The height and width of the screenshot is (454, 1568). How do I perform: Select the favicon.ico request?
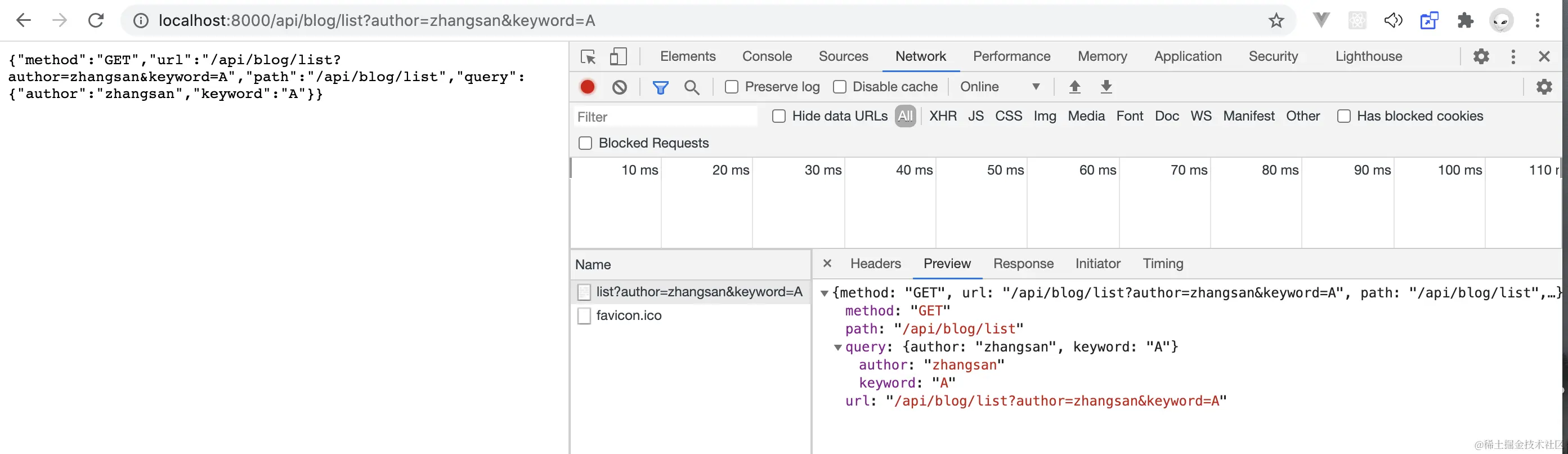(x=628, y=315)
